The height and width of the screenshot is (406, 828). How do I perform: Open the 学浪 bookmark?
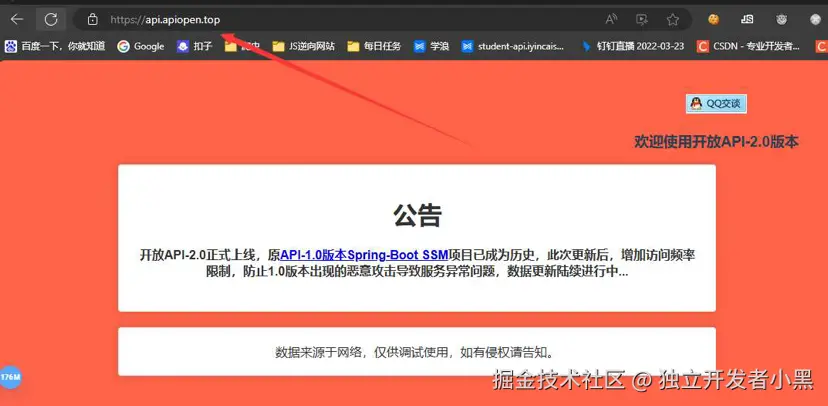[432, 46]
